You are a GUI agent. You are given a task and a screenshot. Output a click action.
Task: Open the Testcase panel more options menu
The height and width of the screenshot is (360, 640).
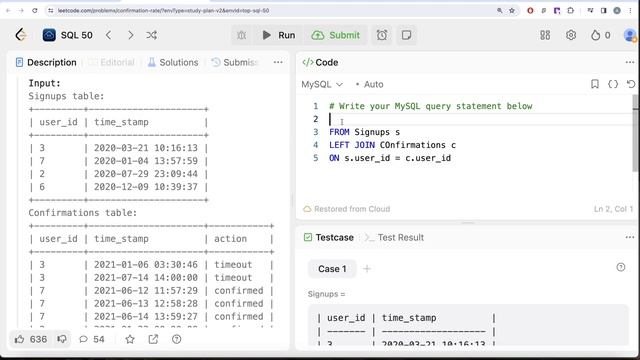(x=630, y=237)
